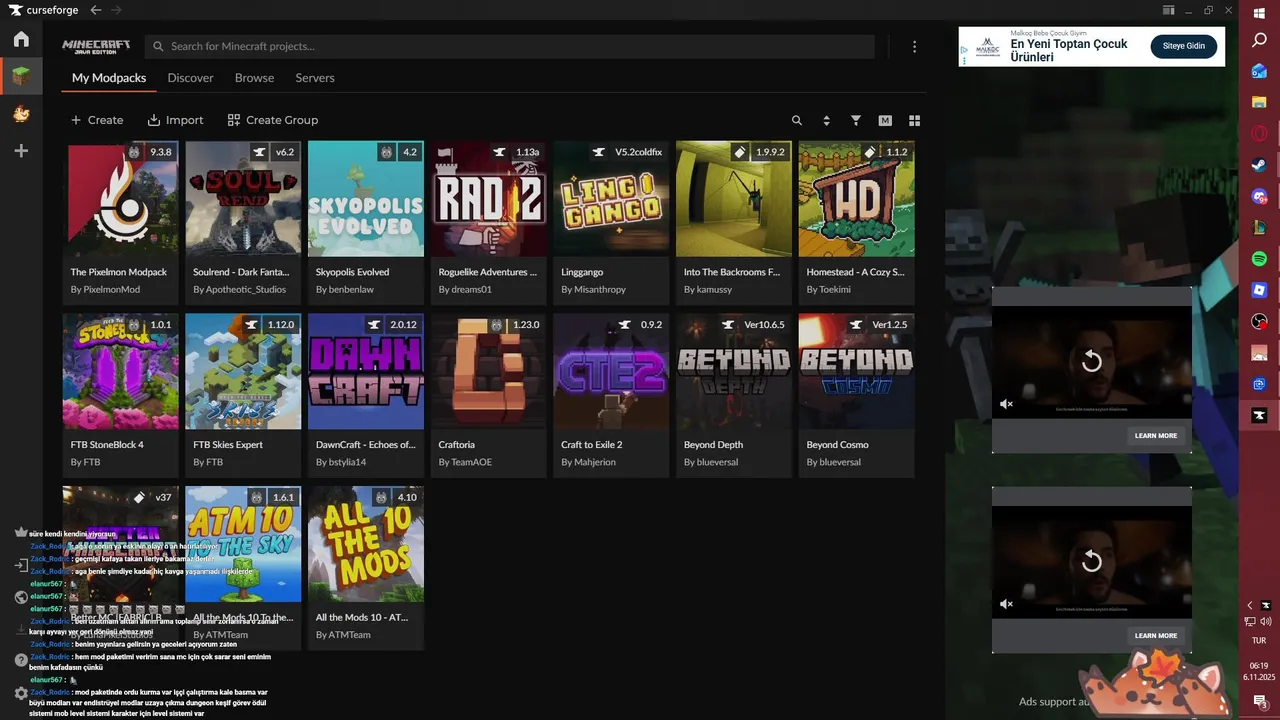Open the Roguelike Adventures RAD 2 card
Image resolution: width=1280 pixels, height=720 pixels.
[x=489, y=222]
